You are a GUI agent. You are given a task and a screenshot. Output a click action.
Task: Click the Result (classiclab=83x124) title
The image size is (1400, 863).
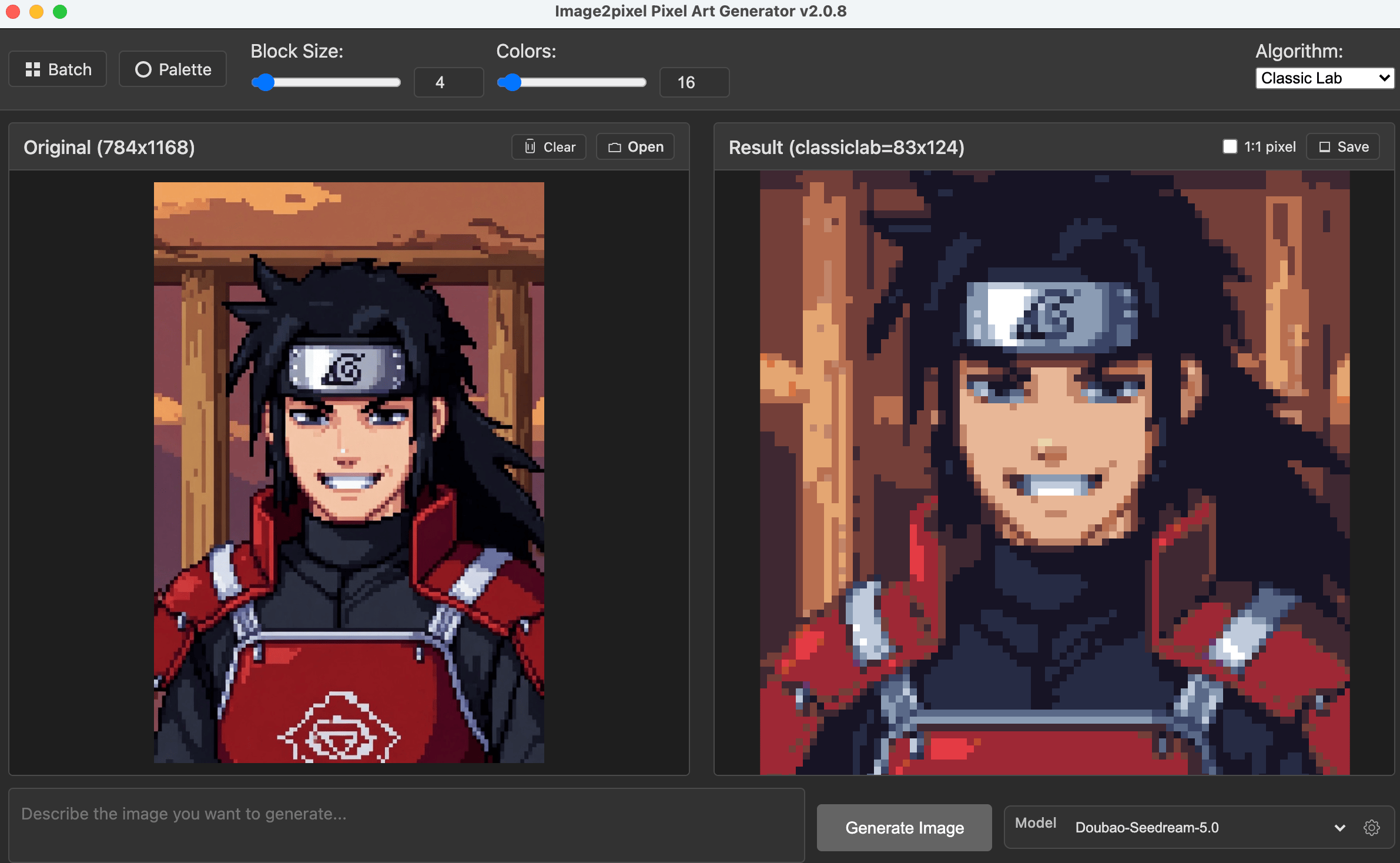847,147
